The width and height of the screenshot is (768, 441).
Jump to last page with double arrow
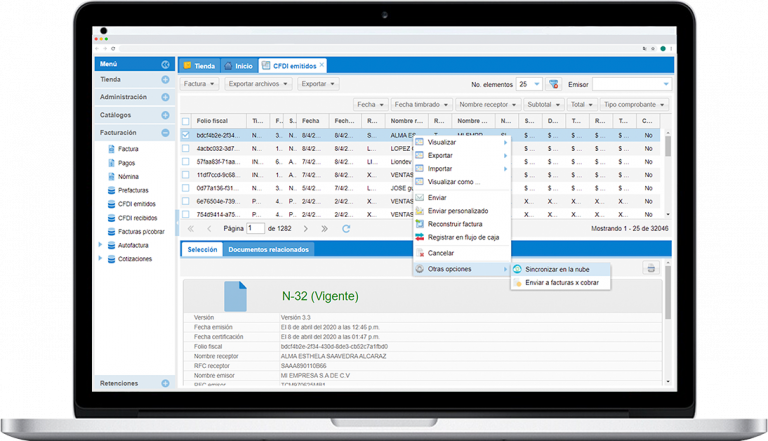pyautogui.click(x=326, y=228)
